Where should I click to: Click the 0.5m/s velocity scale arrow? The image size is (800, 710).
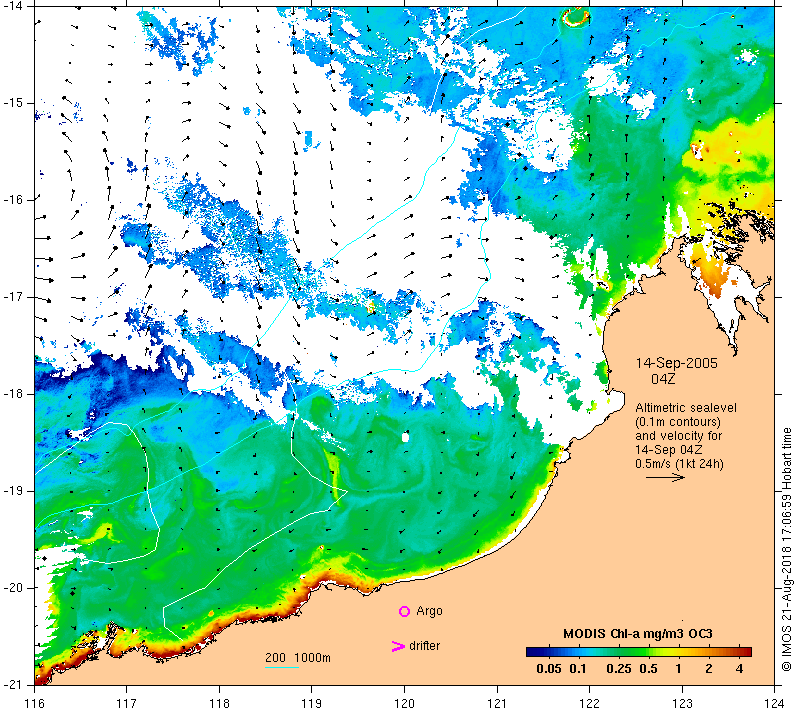click(x=665, y=477)
